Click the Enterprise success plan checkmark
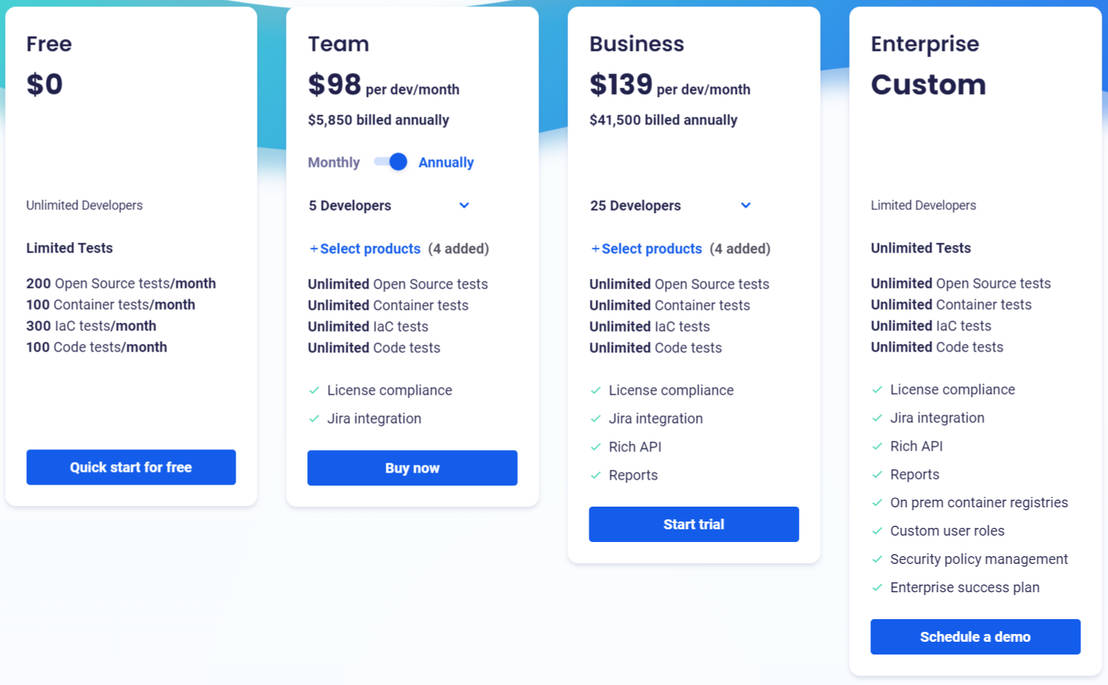Viewport: 1108px width, 685px height. click(x=876, y=587)
